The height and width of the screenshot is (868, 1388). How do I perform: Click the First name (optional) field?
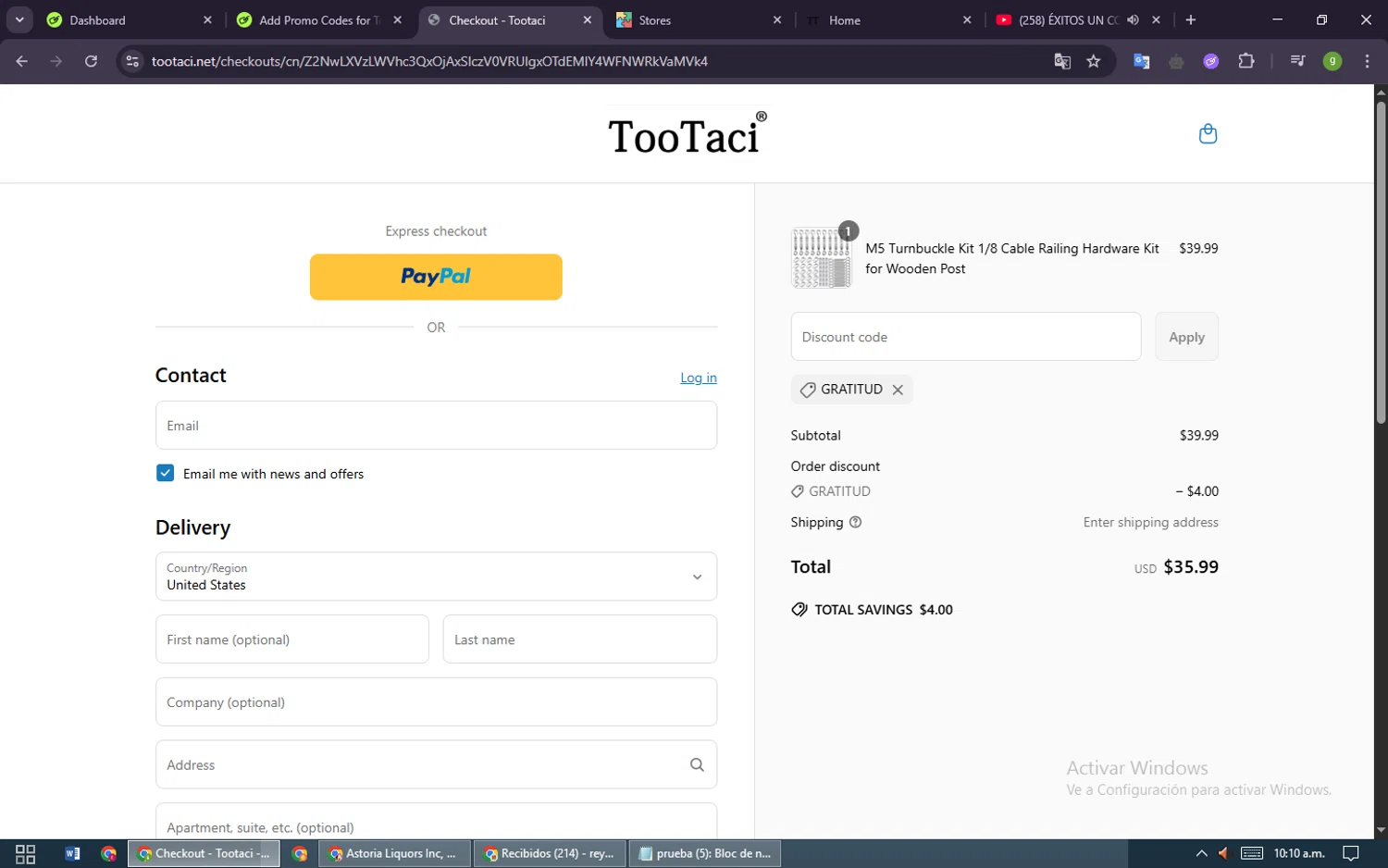tap(292, 639)
